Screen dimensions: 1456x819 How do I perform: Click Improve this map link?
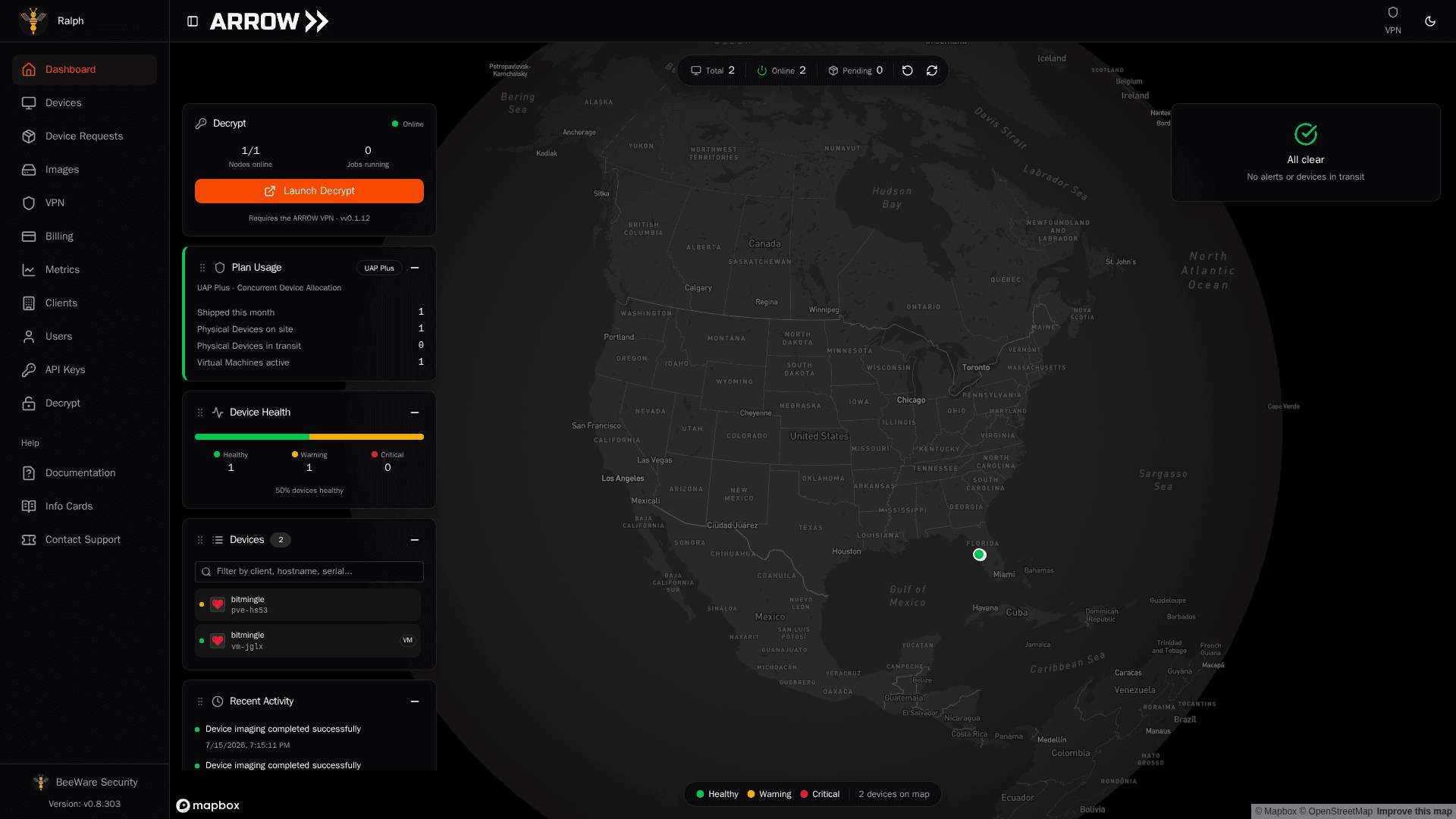tap(1414, 811)
